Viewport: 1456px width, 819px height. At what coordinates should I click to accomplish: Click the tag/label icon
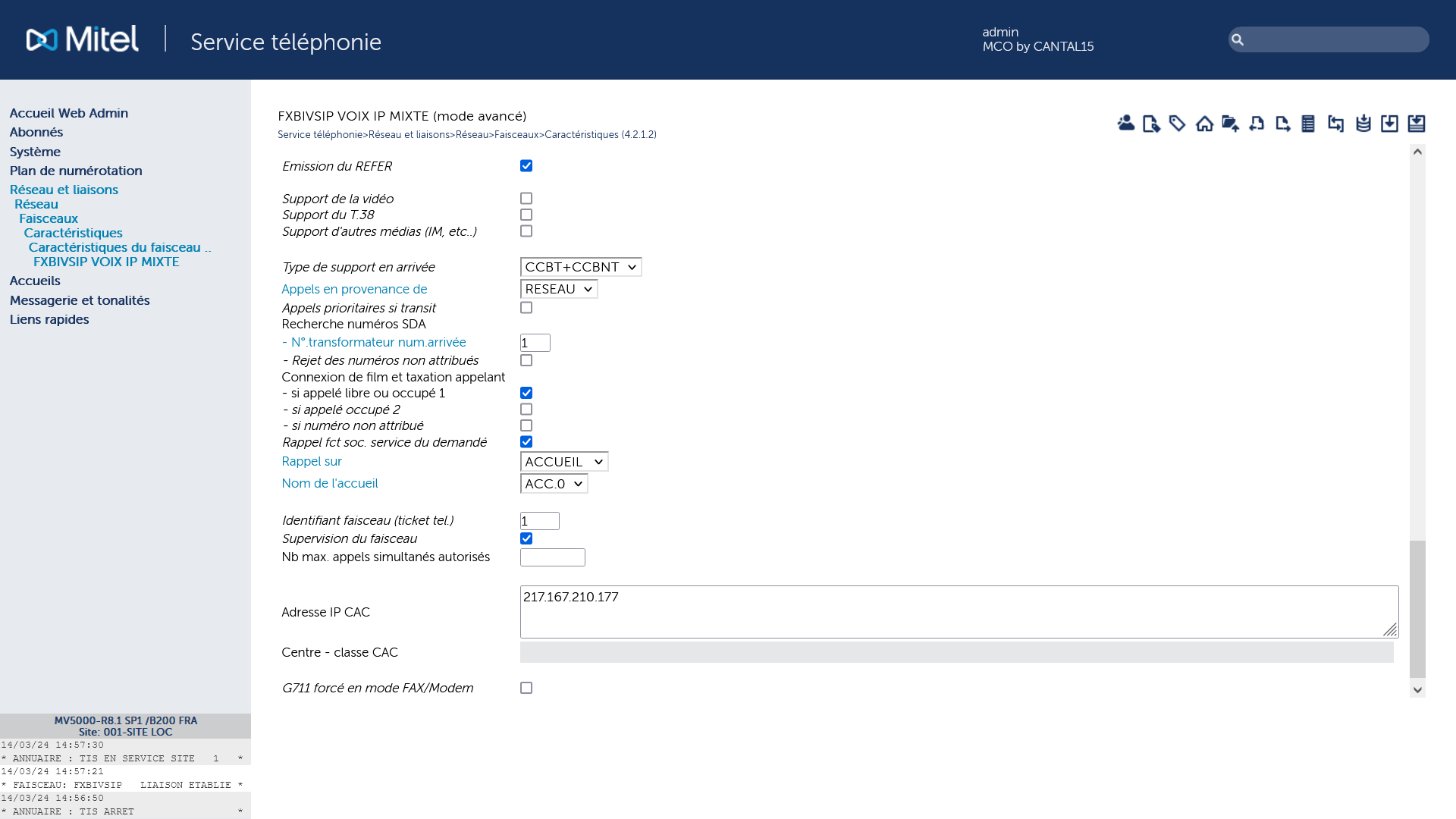pos(1178,123)
